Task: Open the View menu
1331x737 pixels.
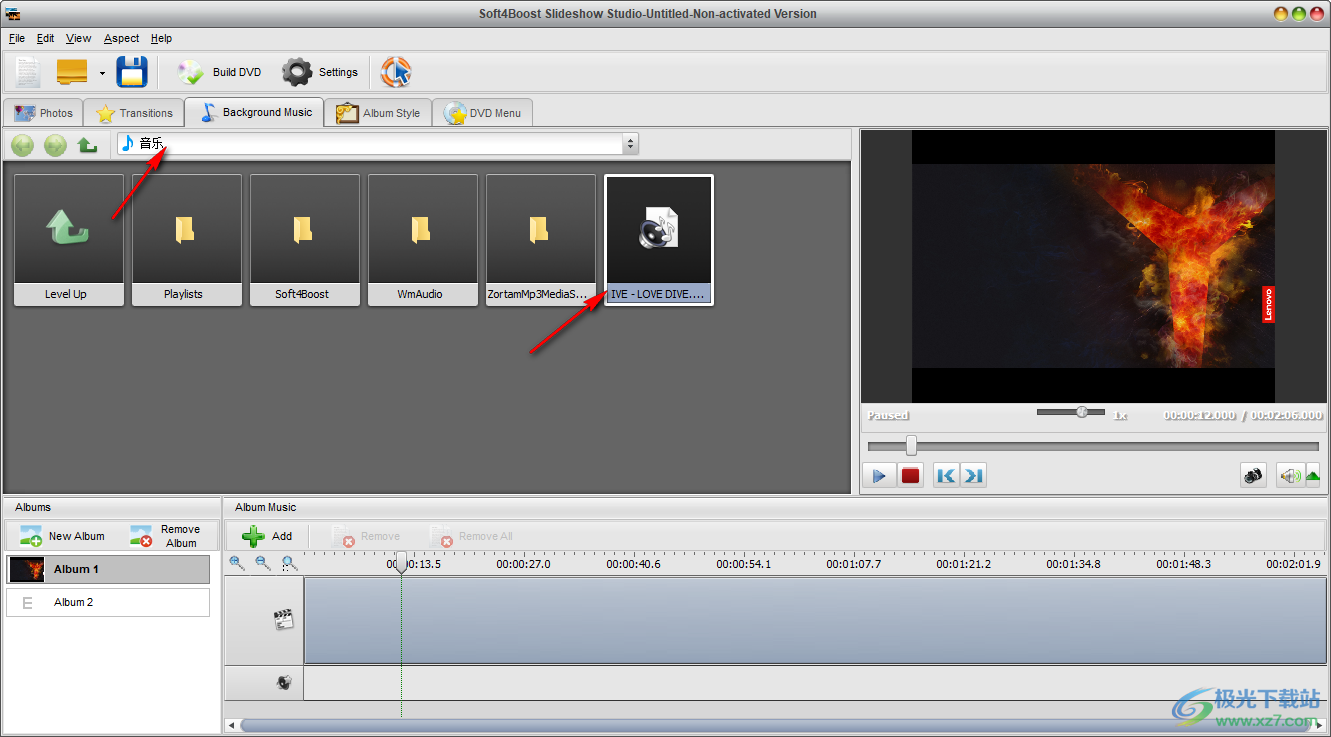Action: point(79,38)
